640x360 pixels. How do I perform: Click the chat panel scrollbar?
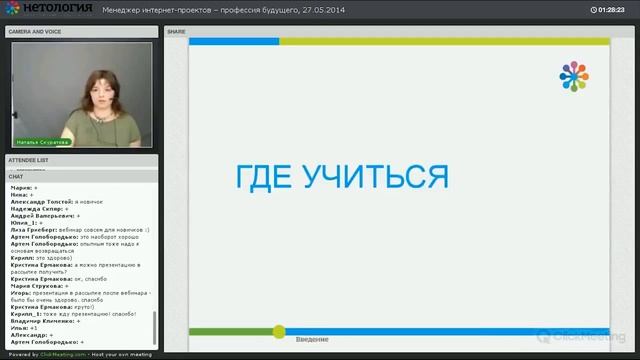(x=154, y=328)
